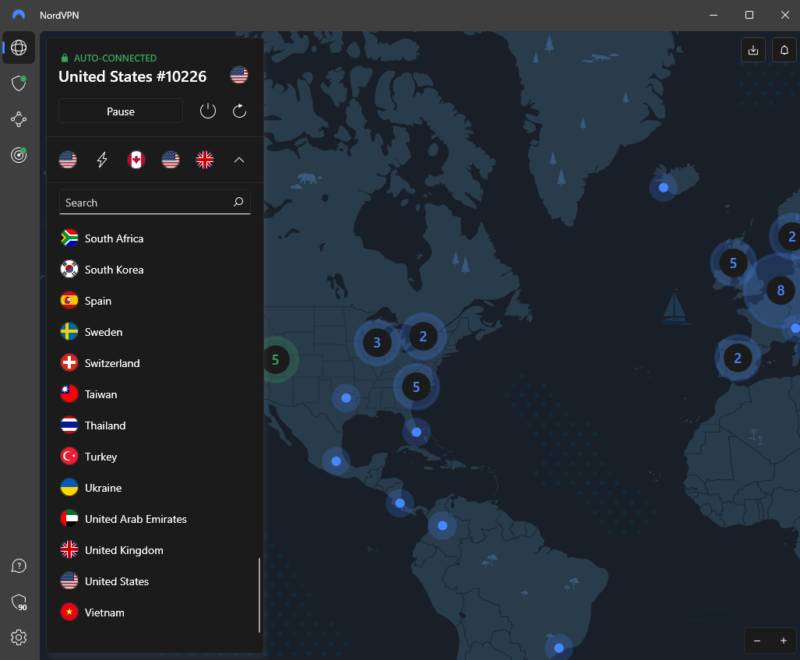Open Dark Web Monitor radar icon
The width and height of the screenshot is (800, 660).
point(19,155)
